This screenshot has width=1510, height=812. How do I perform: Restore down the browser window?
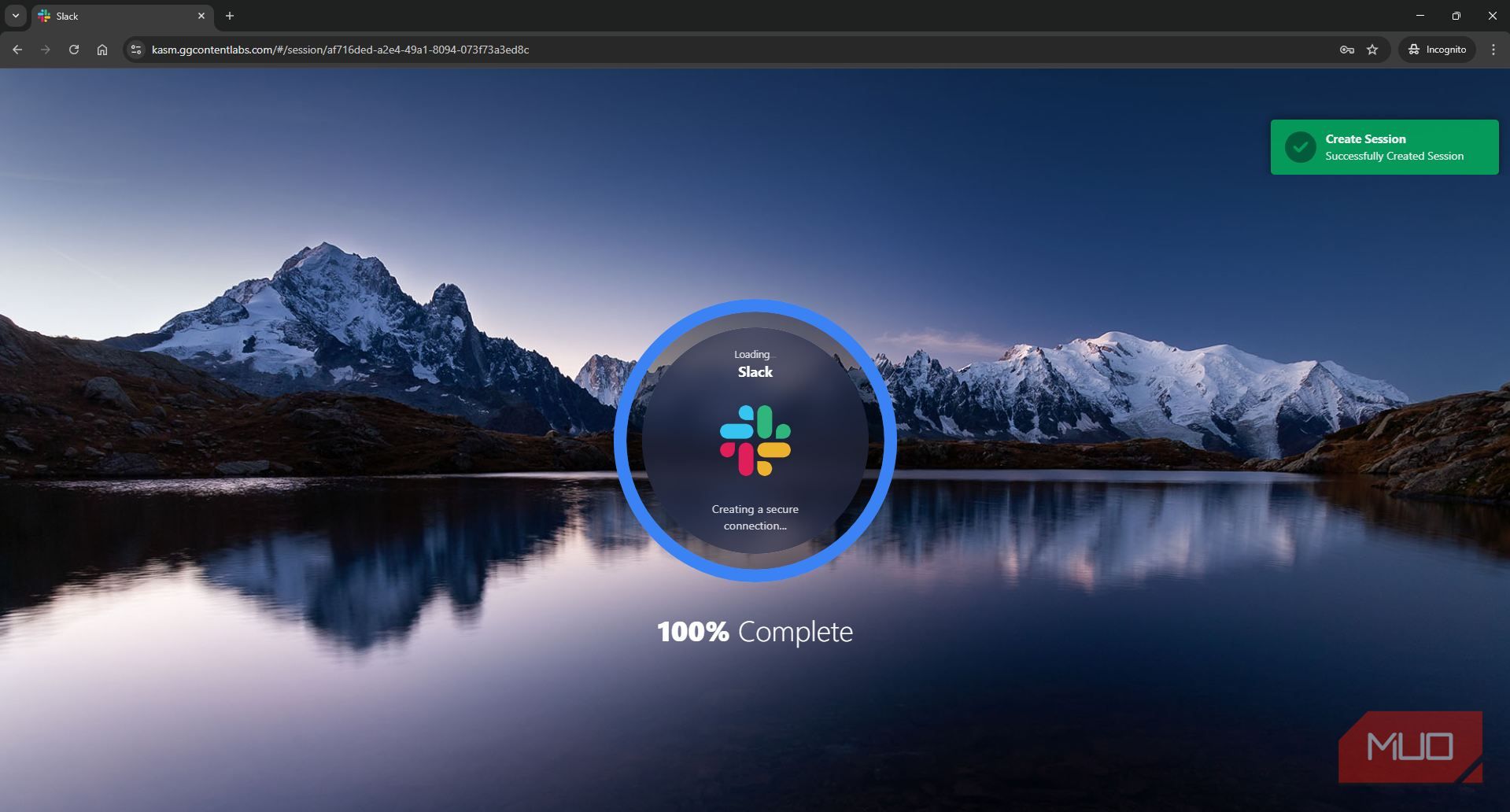(1456, 16)
